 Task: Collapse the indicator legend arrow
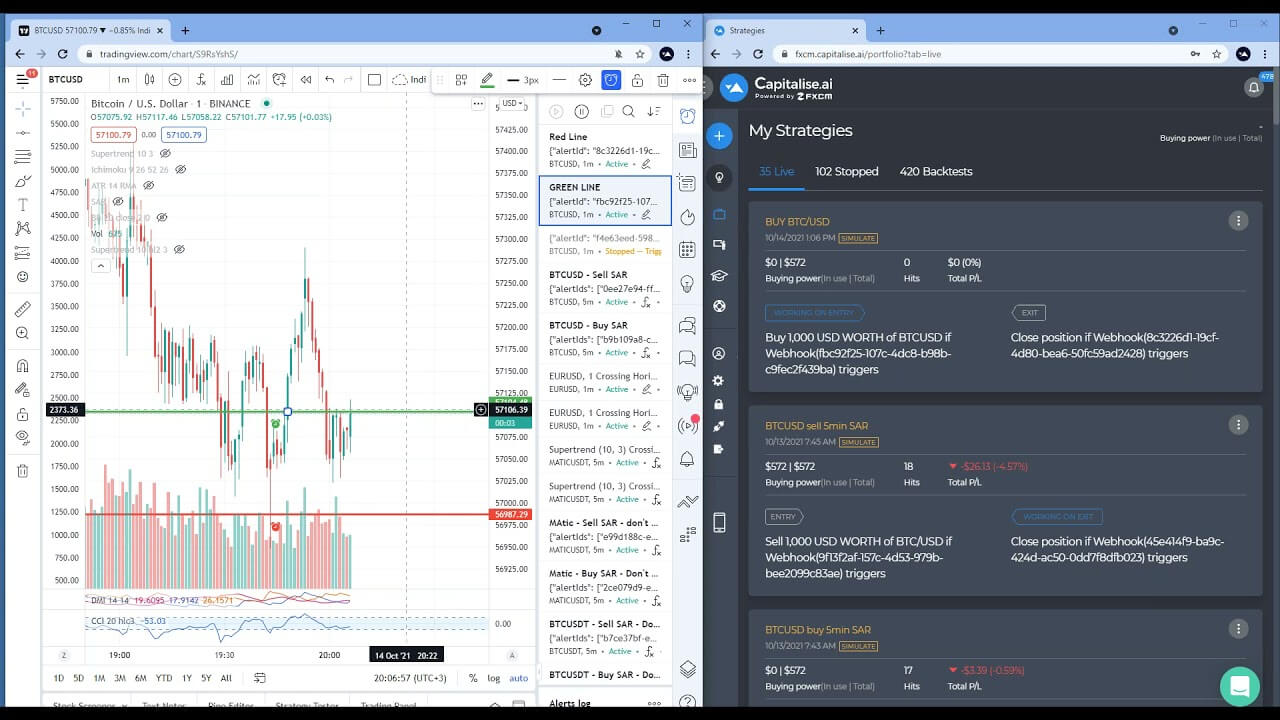pos(100,266)
